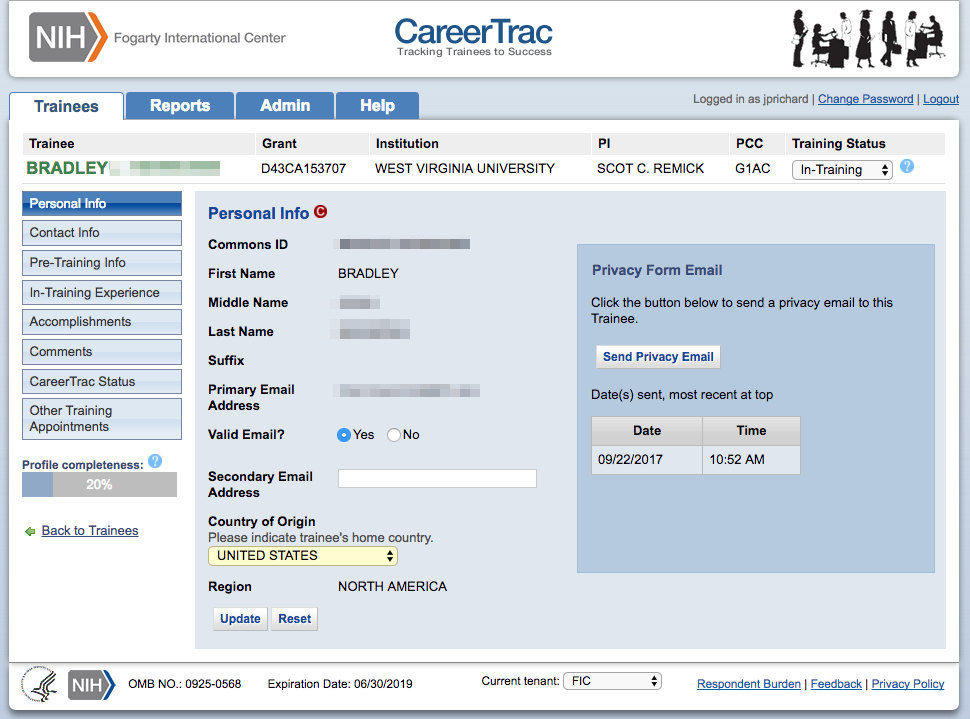Screen dimensions: 970x719
Task: Click the BRADLEY trainee name heading
Action: (67, 168)
